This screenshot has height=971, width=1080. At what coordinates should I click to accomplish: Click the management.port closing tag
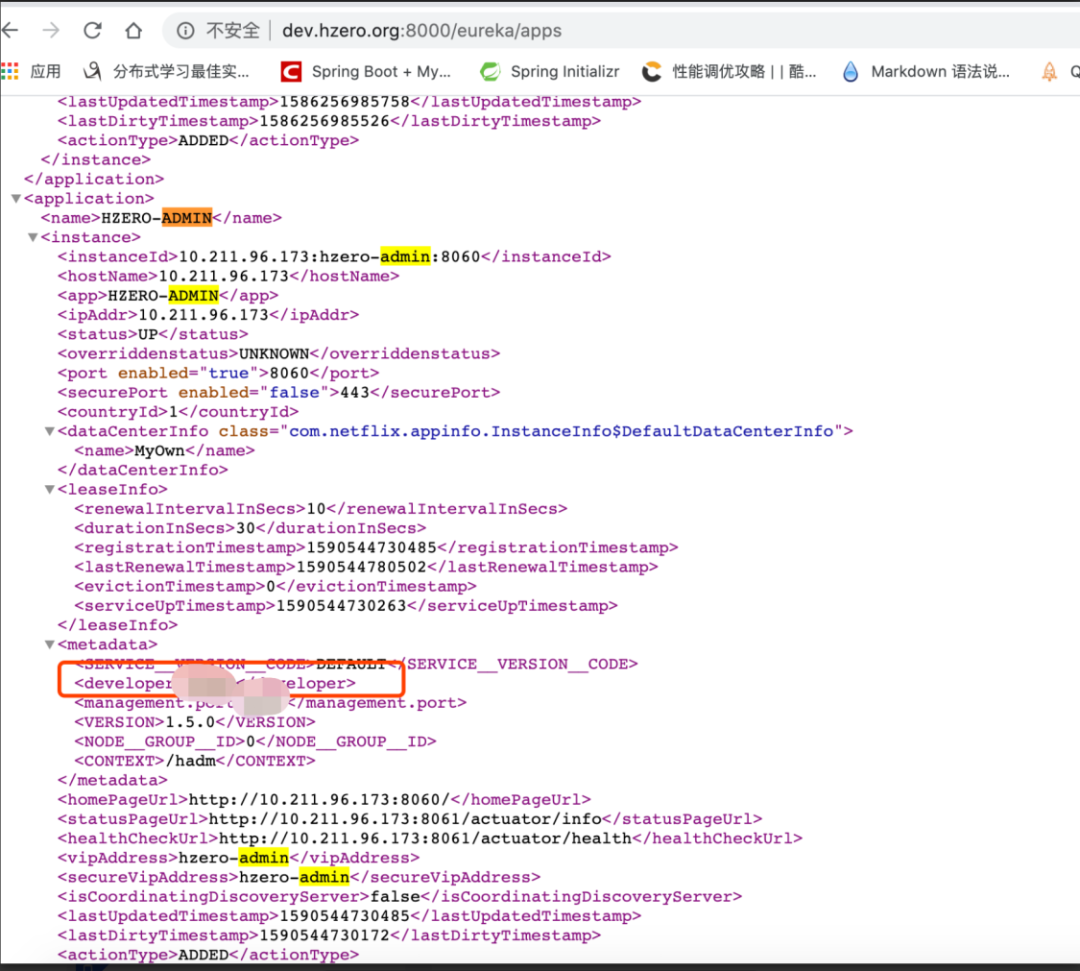tap(377, 702)
